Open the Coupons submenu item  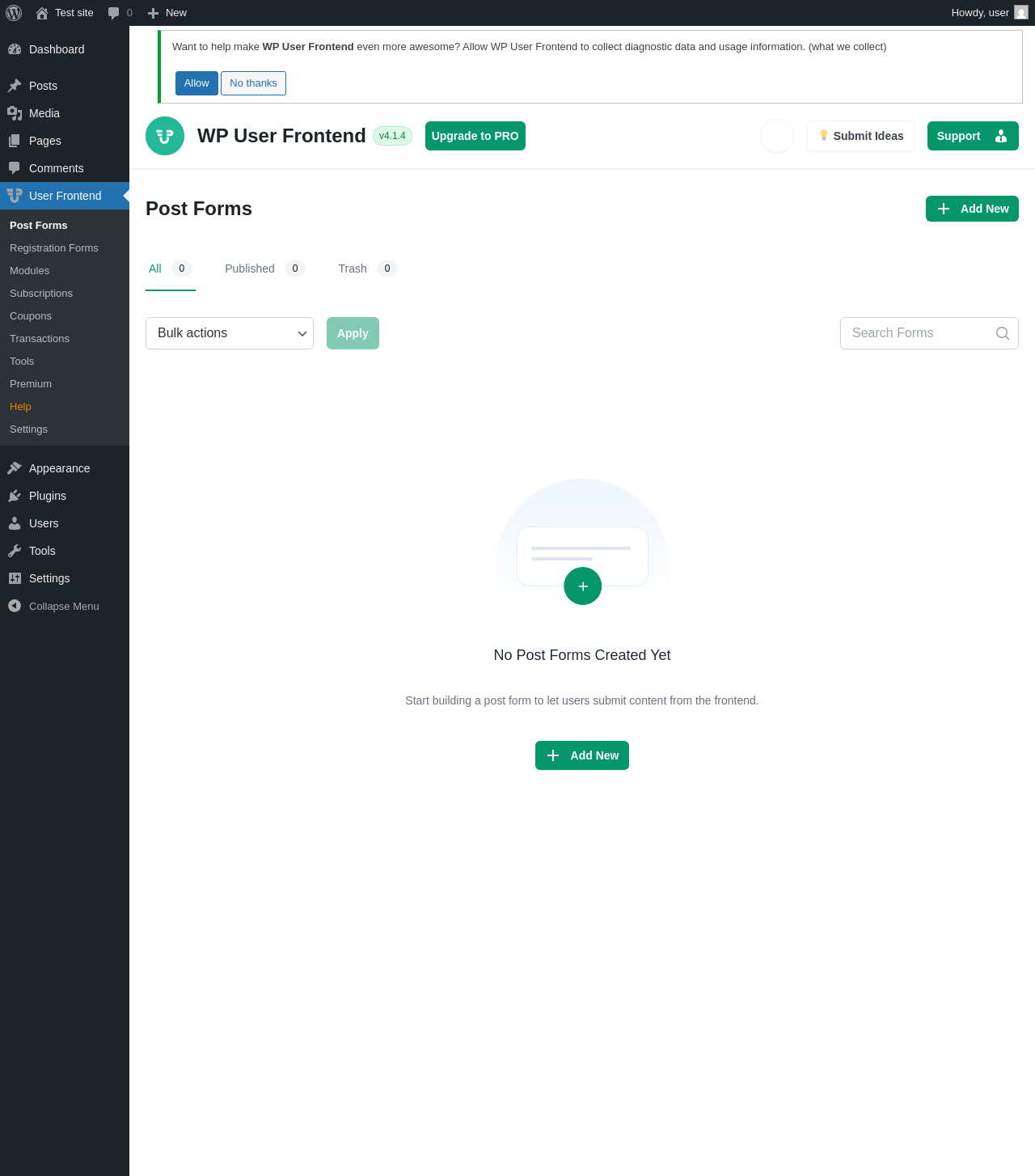(x=31, y=316)
